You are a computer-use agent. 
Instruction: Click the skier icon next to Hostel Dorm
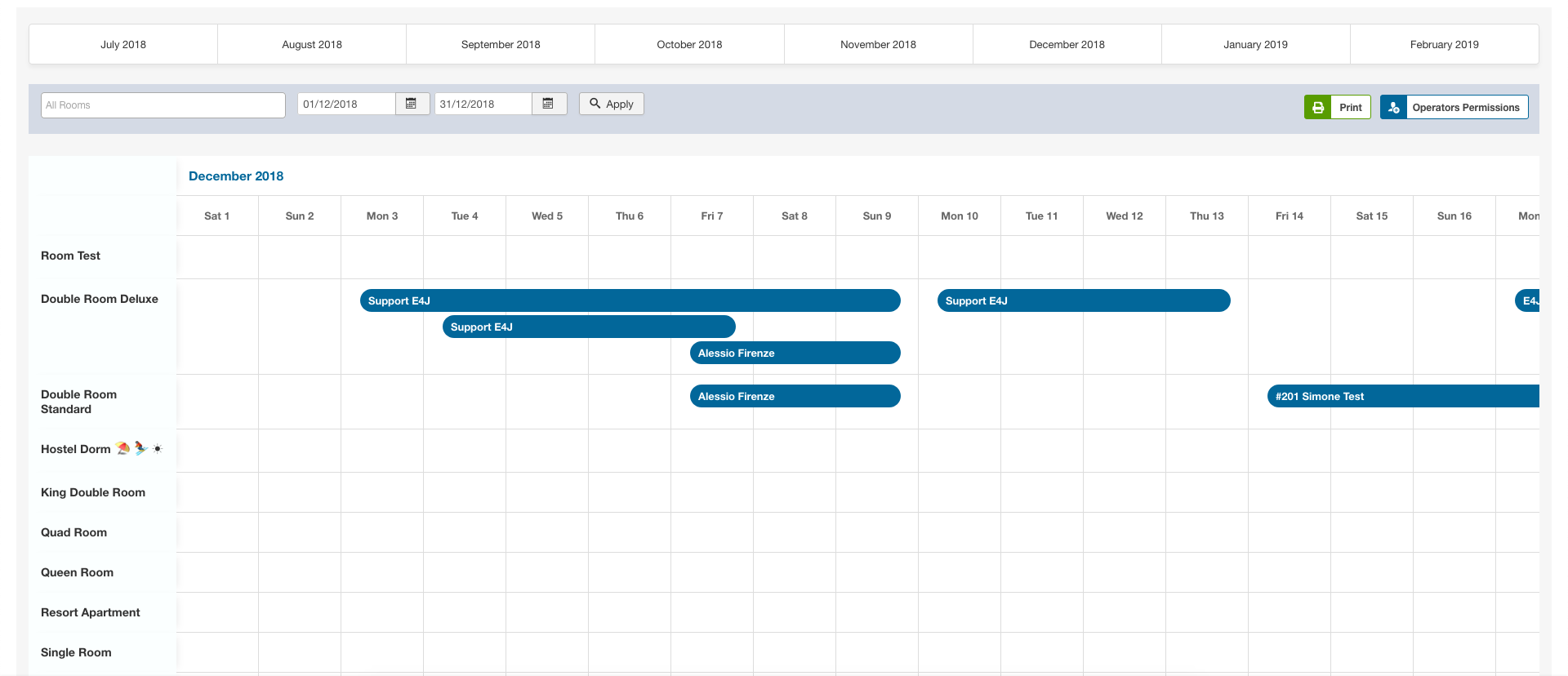[x=140, y=448]
